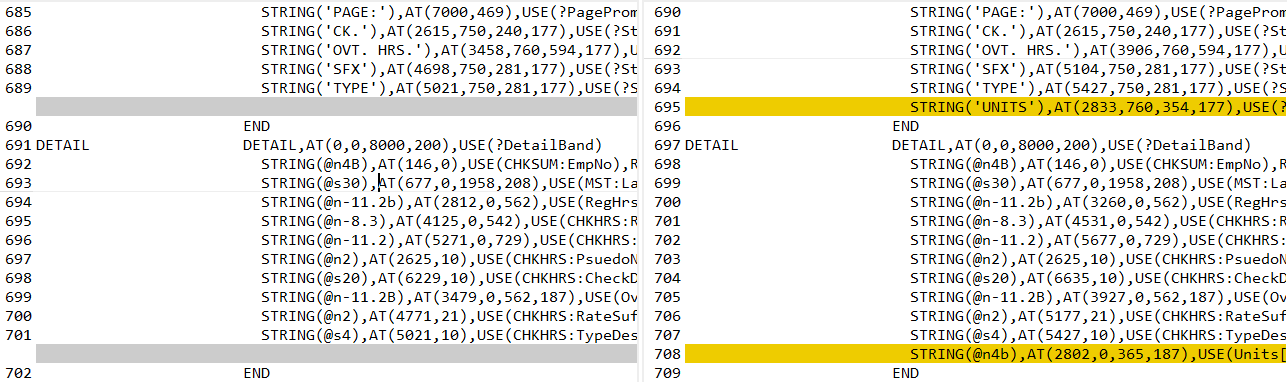Click line number 685 in left pane

pyautogui.click(x=18, y=13)
